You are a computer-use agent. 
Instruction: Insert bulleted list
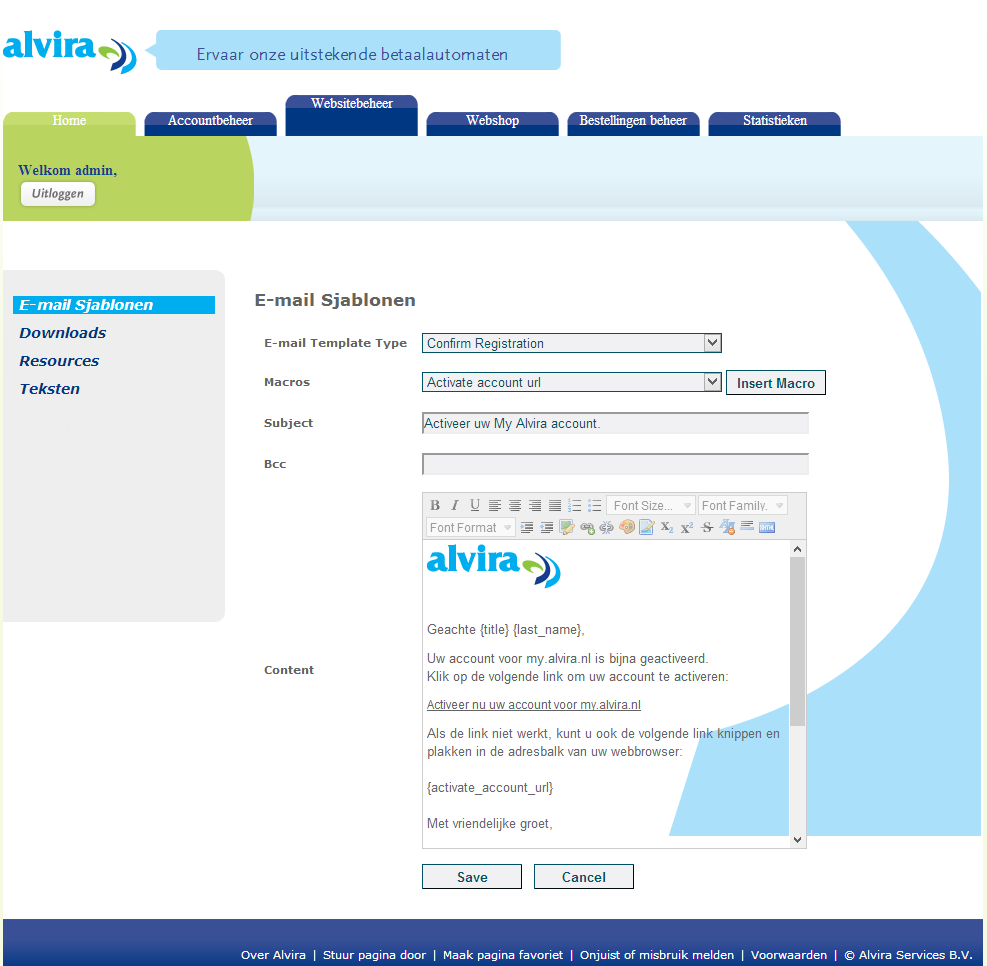[594, 505]
